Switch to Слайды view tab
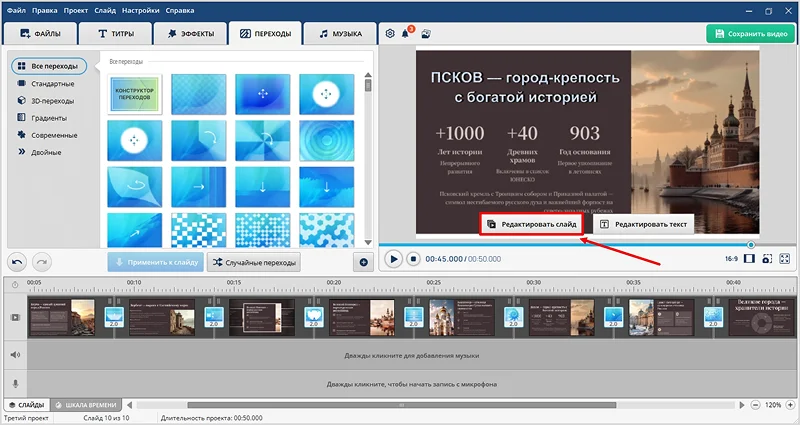Viewport: 800px width, 425px height. tap(27, 405)
